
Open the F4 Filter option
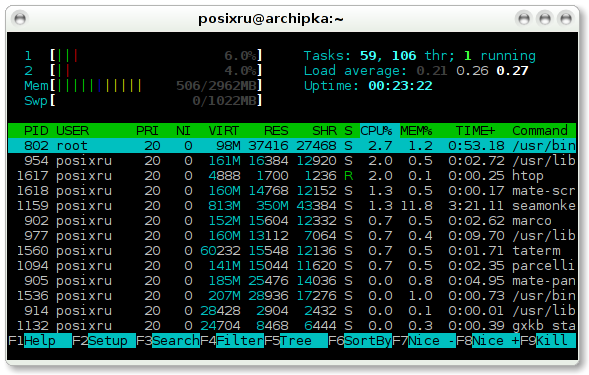pos(232,340)
